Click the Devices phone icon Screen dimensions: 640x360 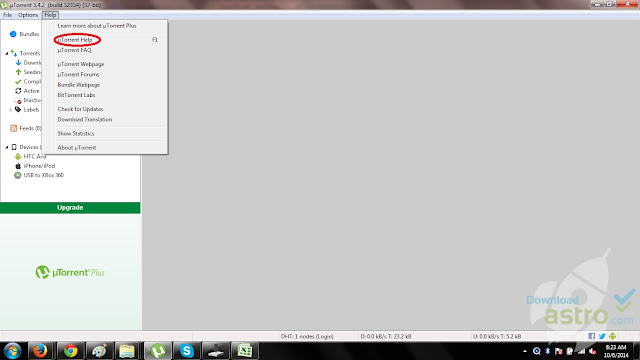click(14, 147)
